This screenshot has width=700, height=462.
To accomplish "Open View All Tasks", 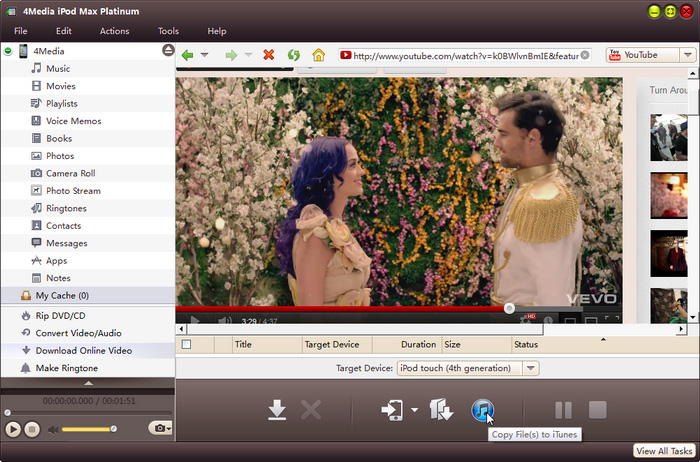I will point(664,451).
